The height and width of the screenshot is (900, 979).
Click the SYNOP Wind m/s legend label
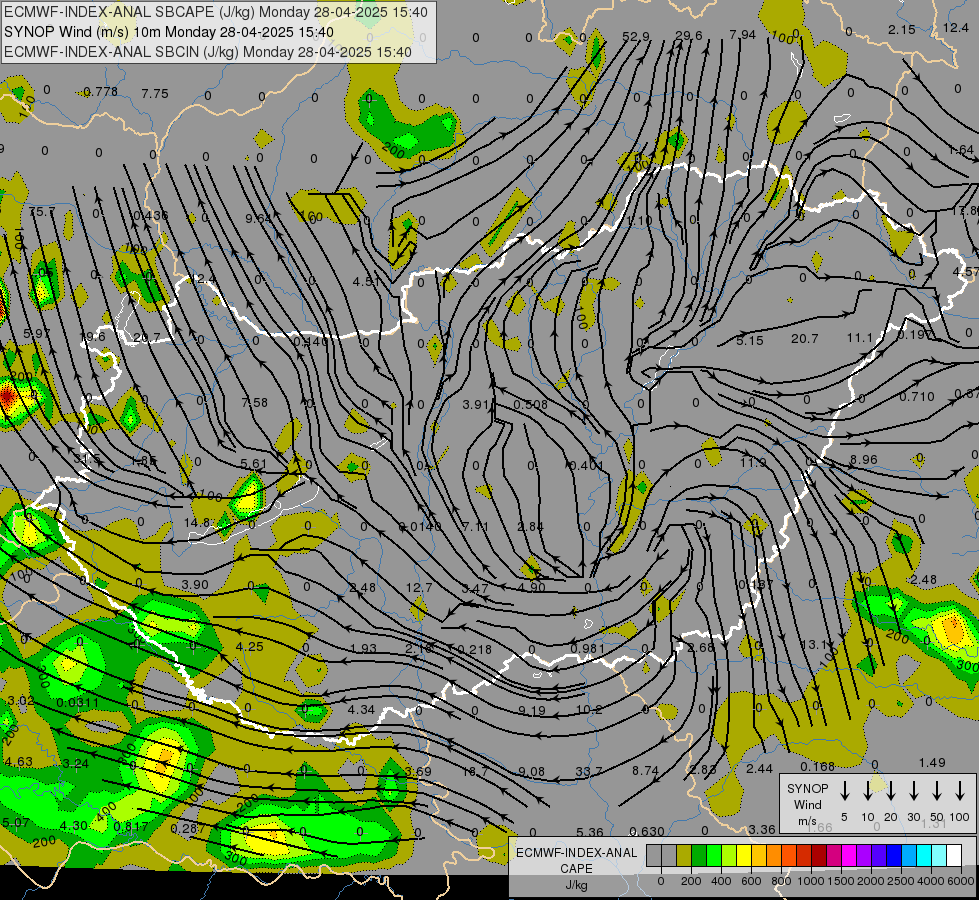[x=807, y=804]
